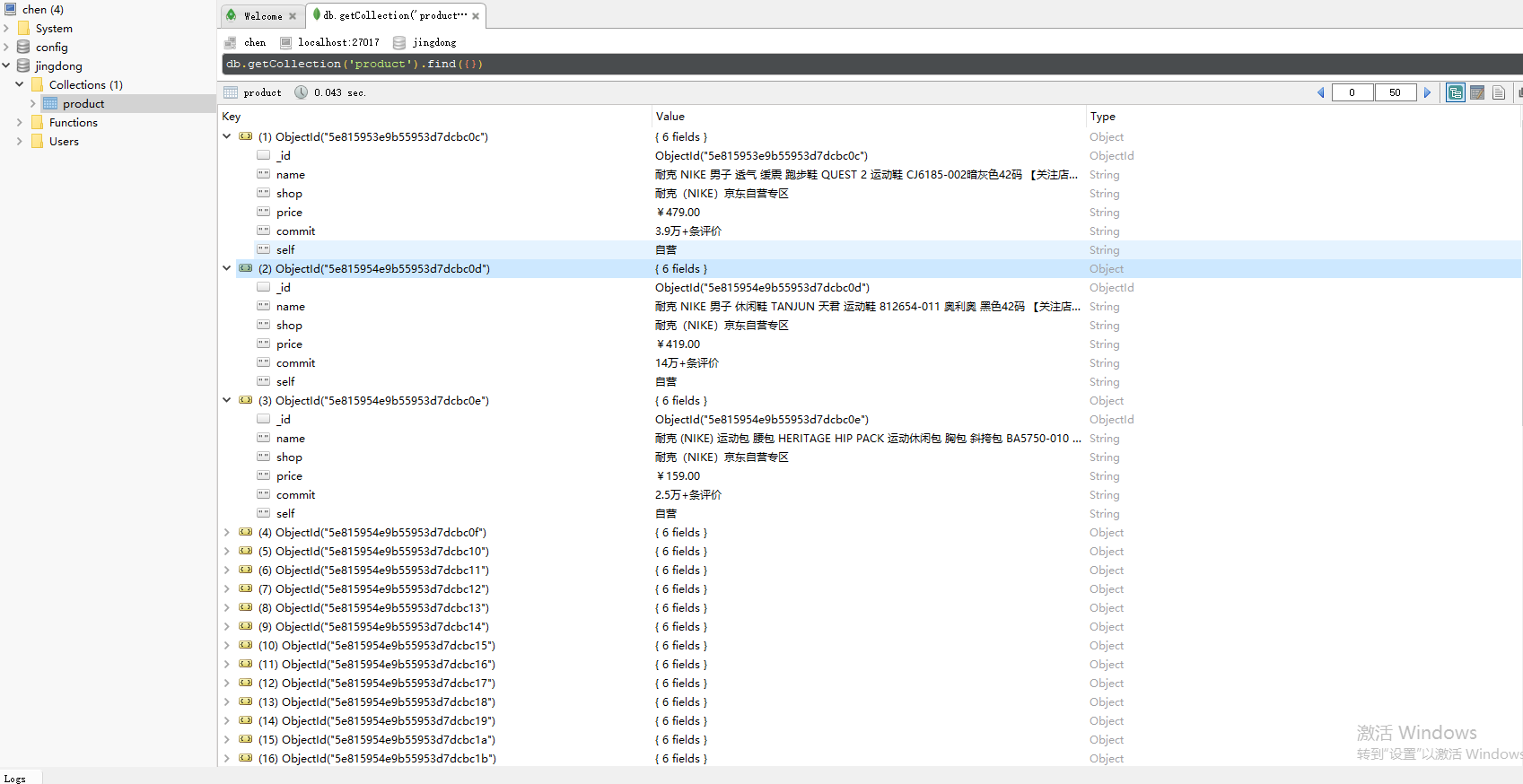Screen dimensions: 1523x784
Task: Select the commit value 14万+条评价
Action: pos(687,362)
